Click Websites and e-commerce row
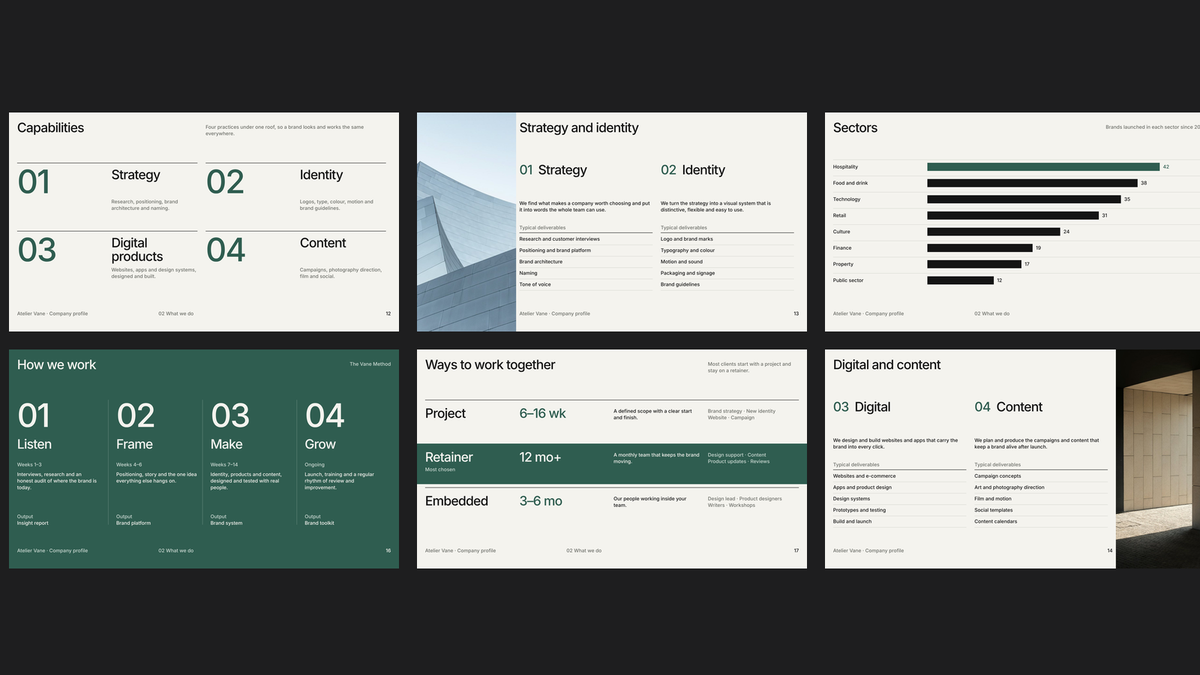This screenshot has width=1200, height=675. coord(900,476)
